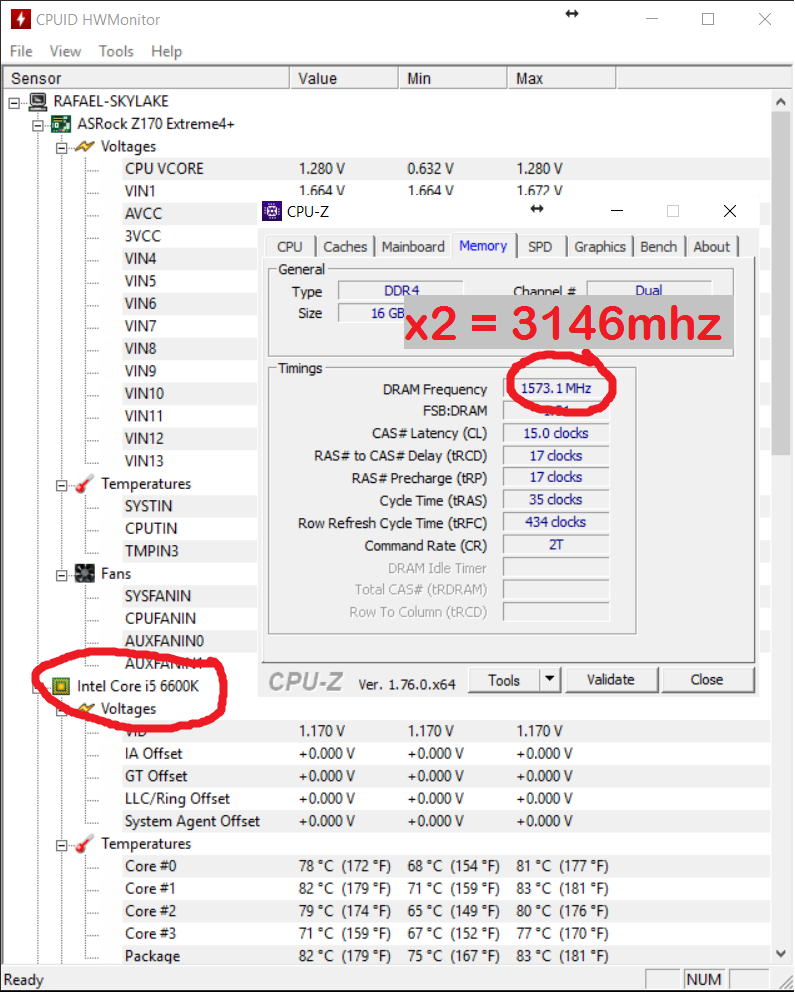
Task: Click the Intel Core i5 CPU chip icon
Action: [61, 686]
